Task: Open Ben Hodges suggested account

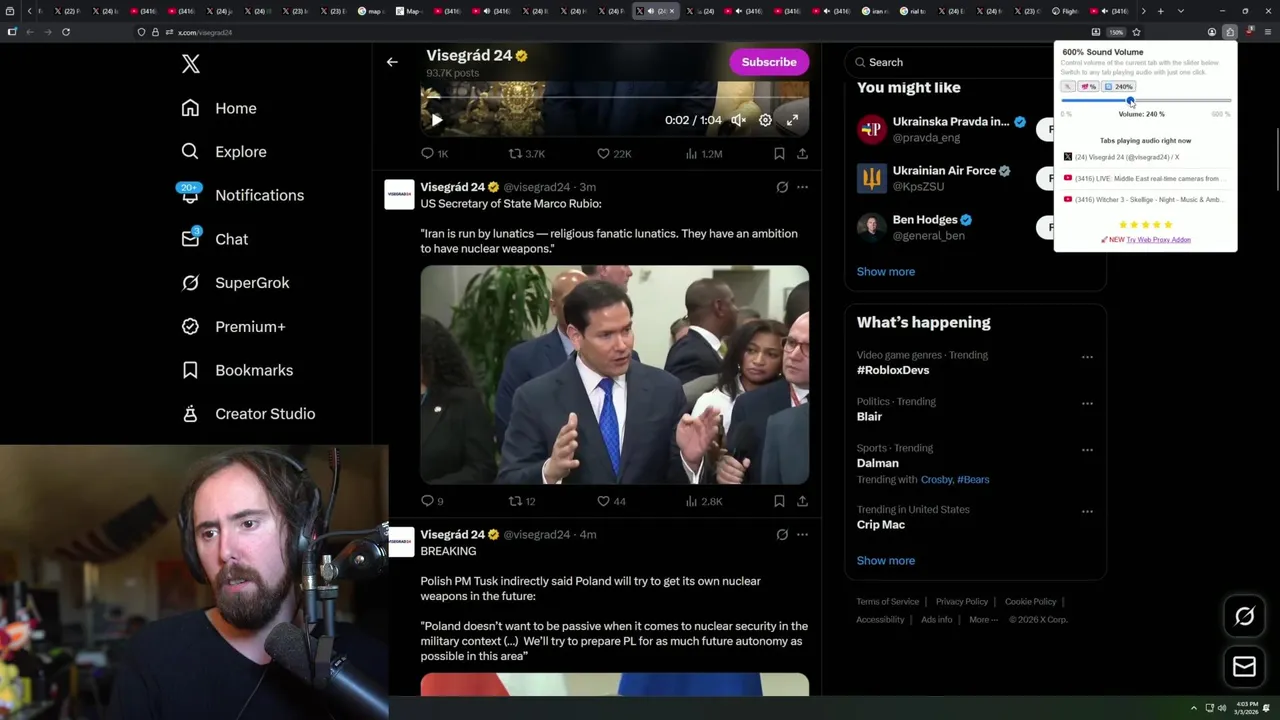Action: tap(915, 227)
